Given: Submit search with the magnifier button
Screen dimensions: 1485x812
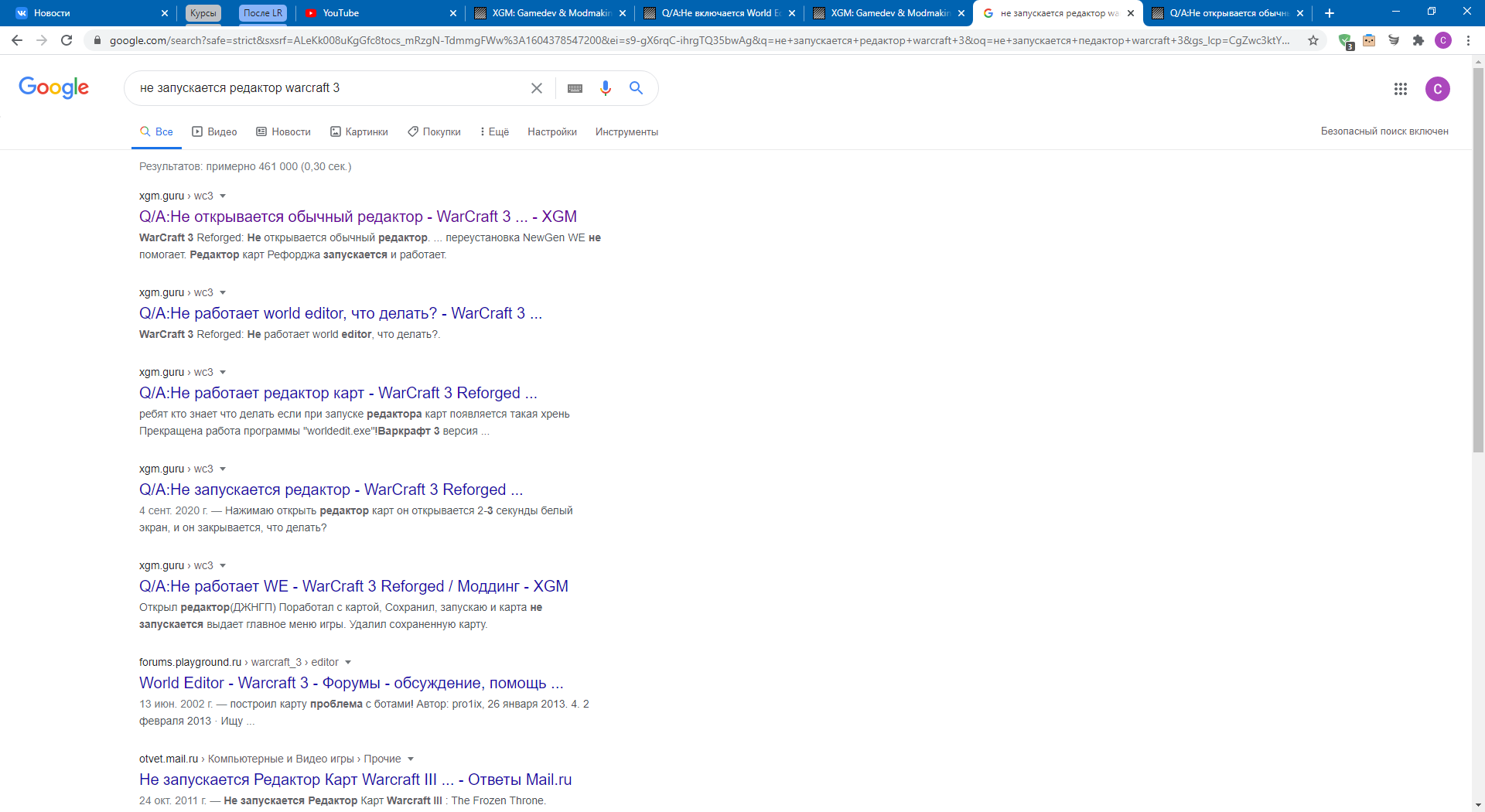Looking at the screenshot, I should pos(636,88).
